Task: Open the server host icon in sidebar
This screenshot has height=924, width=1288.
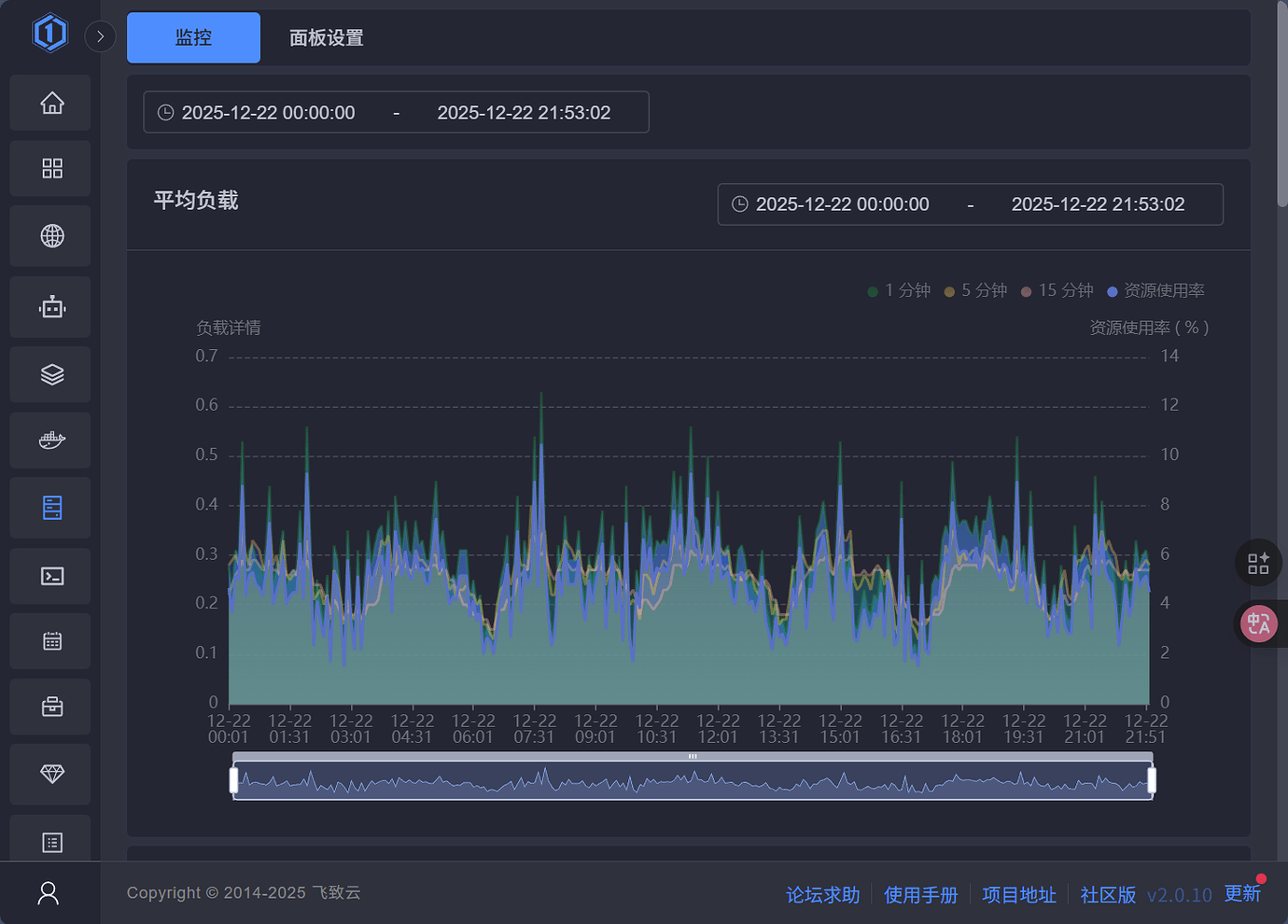Action: click(52, 508)
